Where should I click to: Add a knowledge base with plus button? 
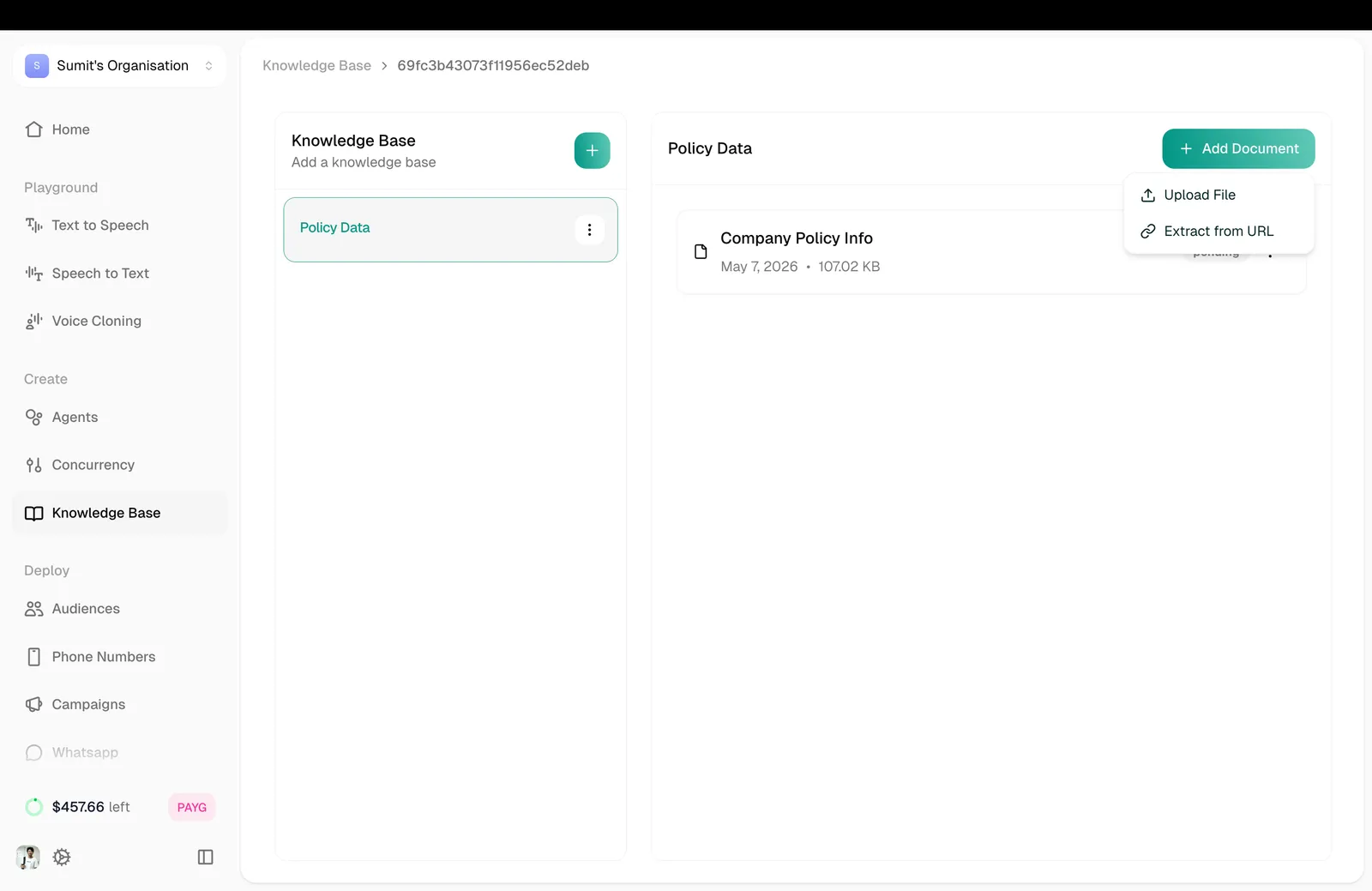pos(592,151)
